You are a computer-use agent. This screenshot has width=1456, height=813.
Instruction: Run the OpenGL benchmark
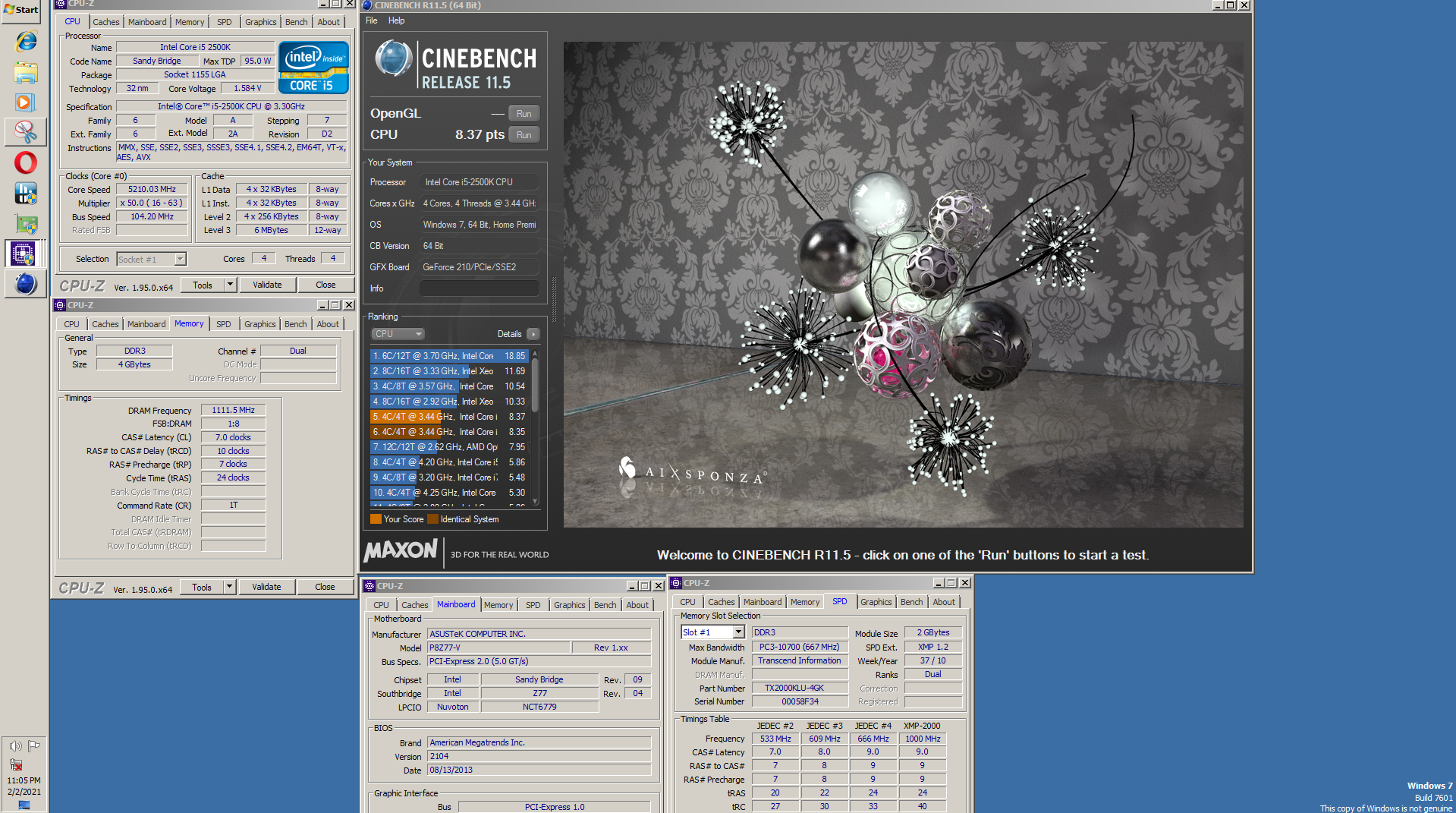pos(524,114)
